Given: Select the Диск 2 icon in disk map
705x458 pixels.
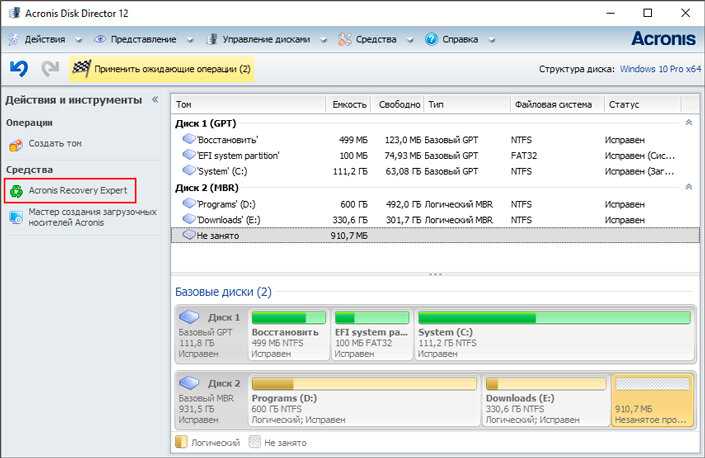Looking at the screenshot, I should 189,383.
